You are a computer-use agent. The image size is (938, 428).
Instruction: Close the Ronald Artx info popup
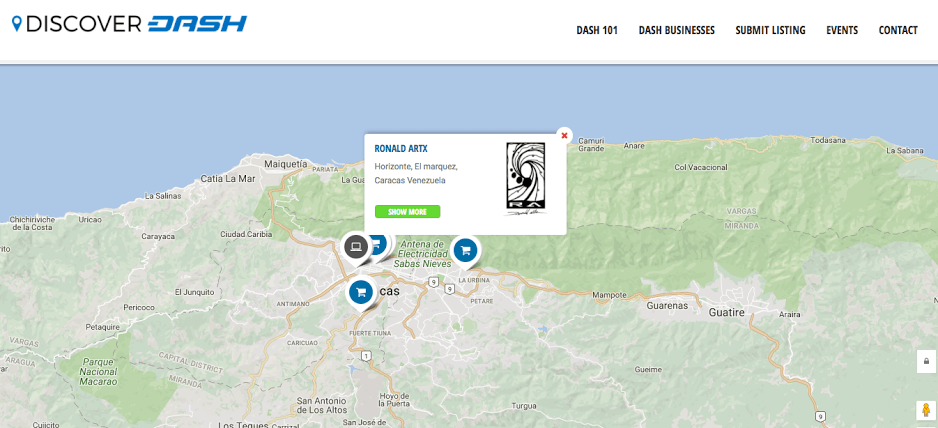click(564, 135)
